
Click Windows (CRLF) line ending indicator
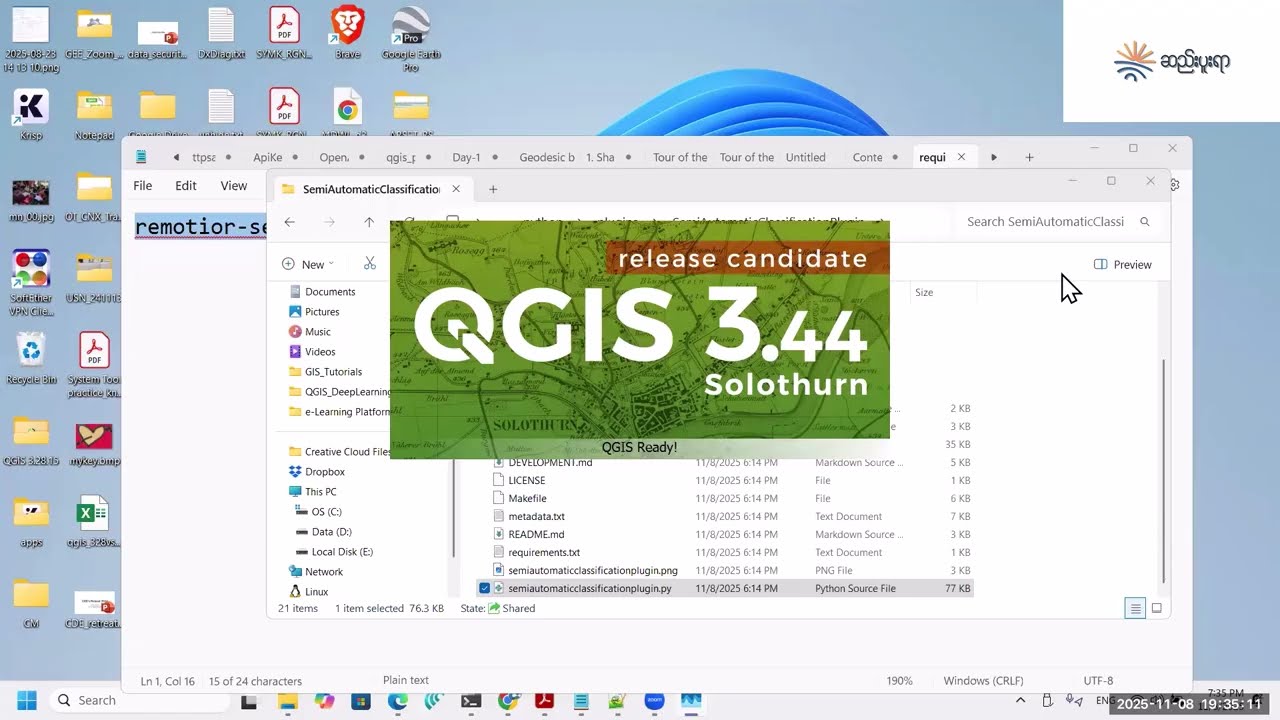[983, 681]
